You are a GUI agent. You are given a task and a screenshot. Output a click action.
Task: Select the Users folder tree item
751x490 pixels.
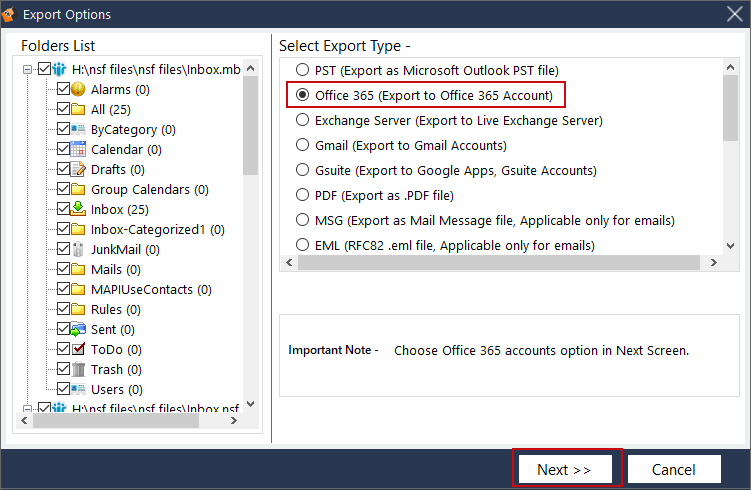(116, 389)
